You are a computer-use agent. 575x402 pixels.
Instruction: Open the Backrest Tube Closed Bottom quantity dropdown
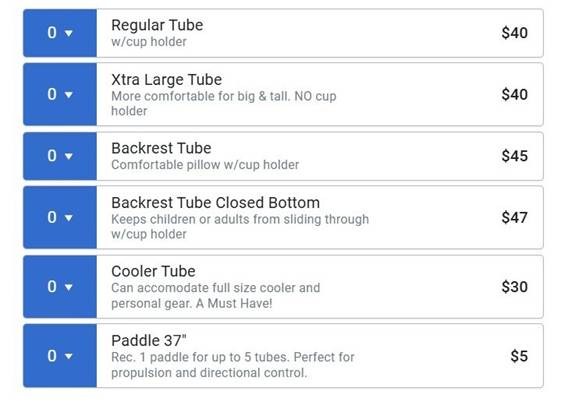[x=60, y=218]
